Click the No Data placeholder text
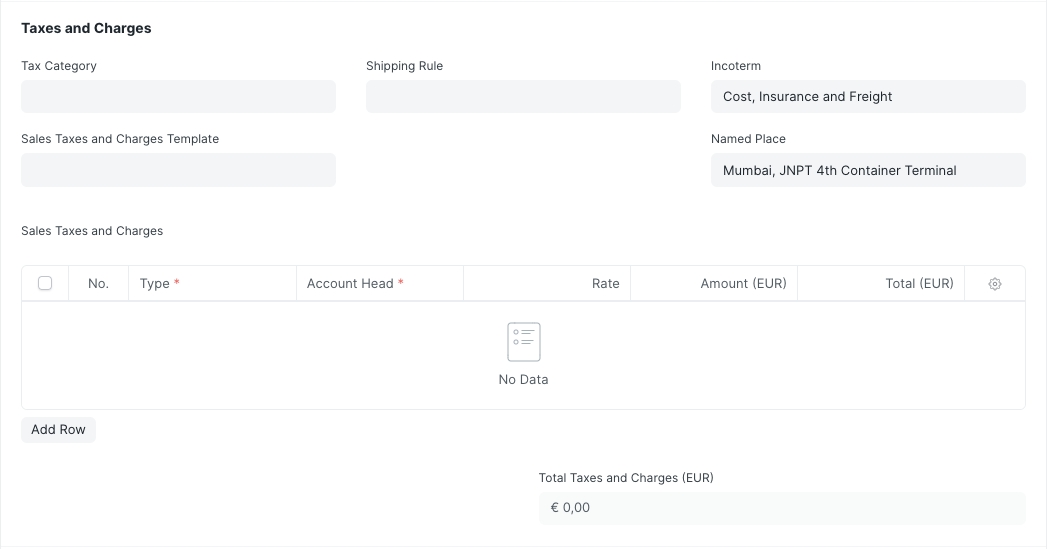1047x549 pixels. click(523, 380)
